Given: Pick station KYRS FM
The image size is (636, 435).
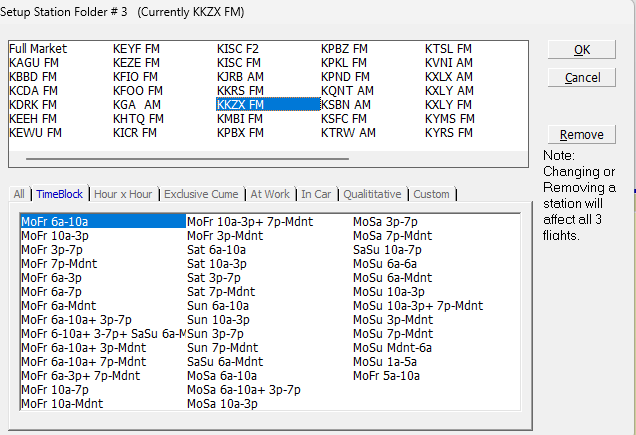Looking at the screenshot, I should tap(449, 133).
